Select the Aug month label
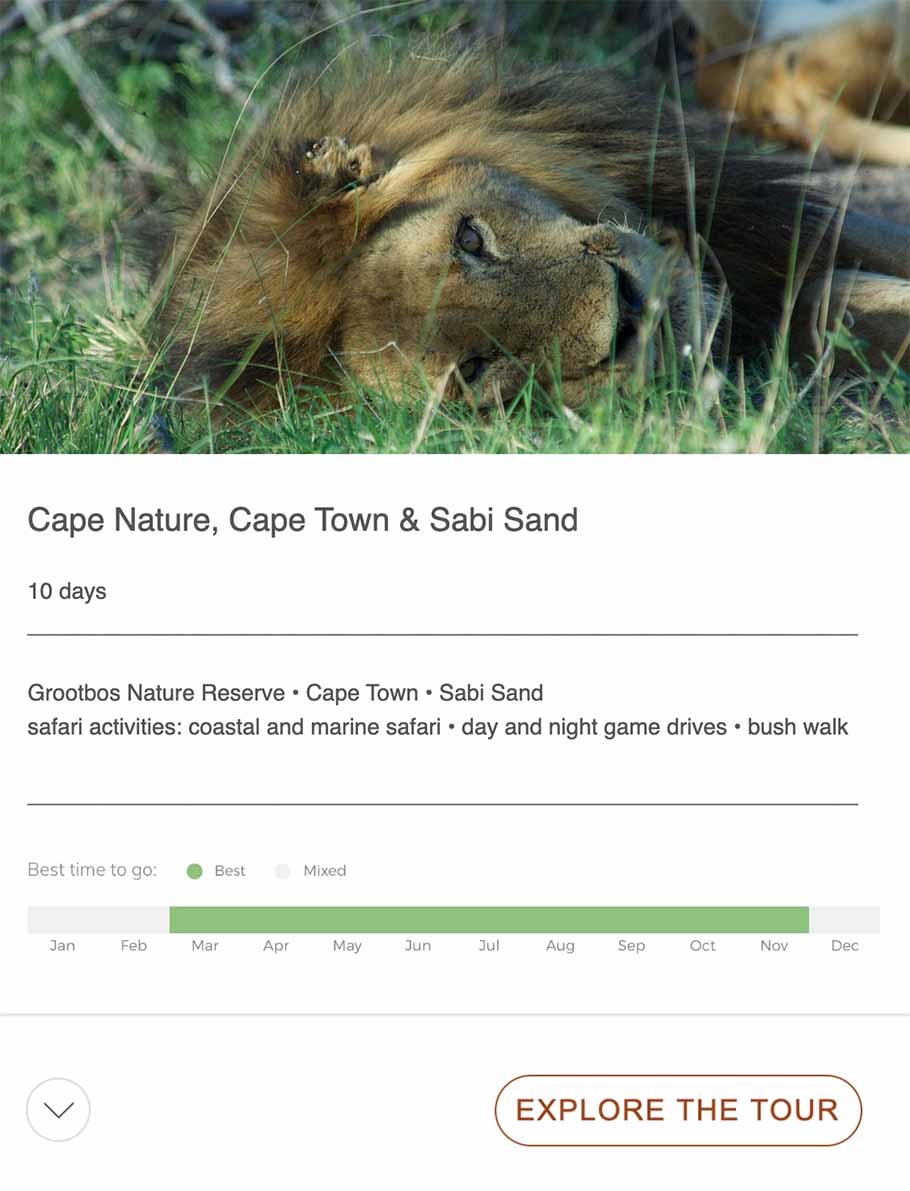The height and width of the screenshot is (1191, 910). coord(560,945)
